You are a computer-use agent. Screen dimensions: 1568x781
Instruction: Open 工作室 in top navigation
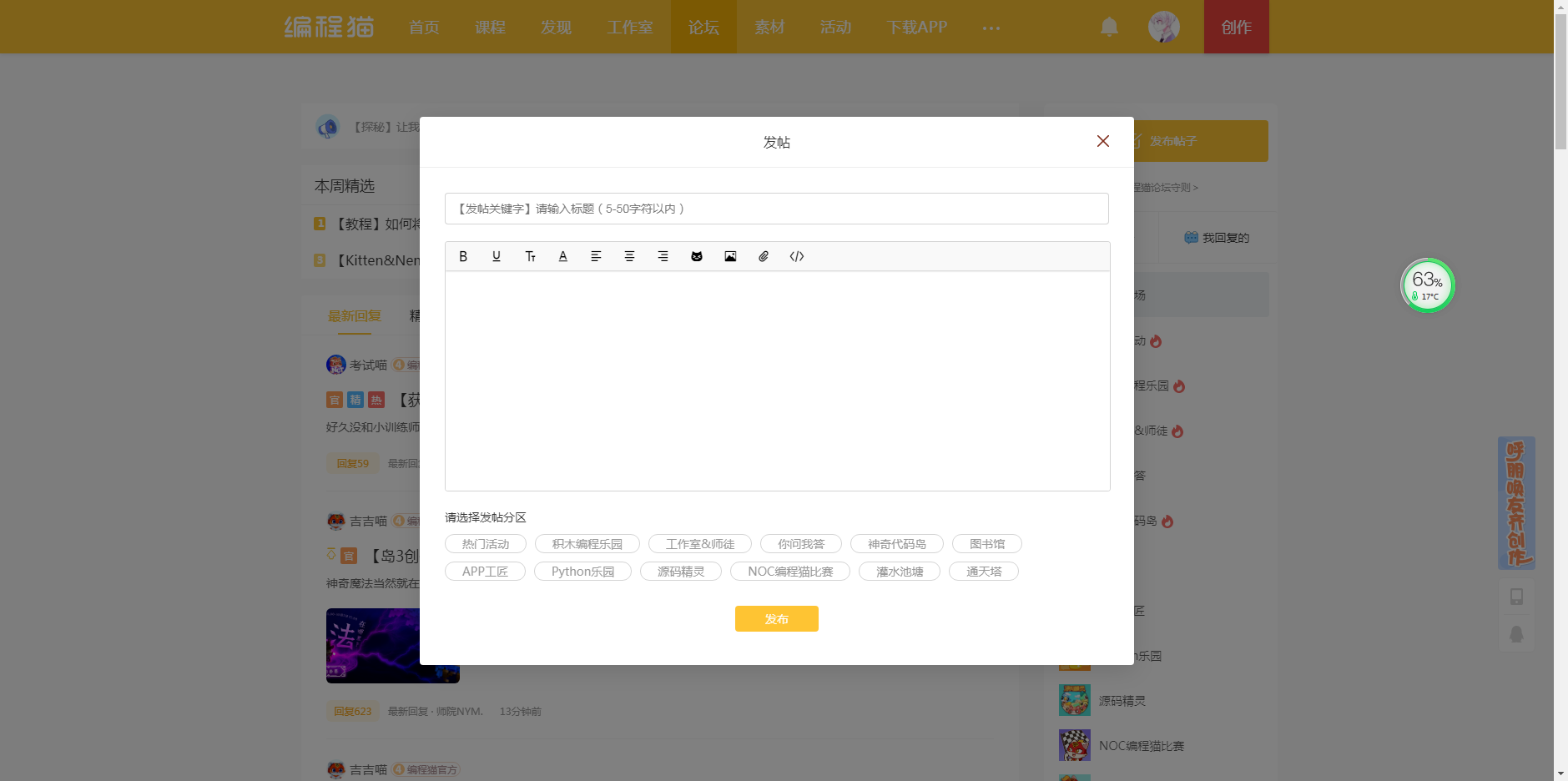coord(630,27)
